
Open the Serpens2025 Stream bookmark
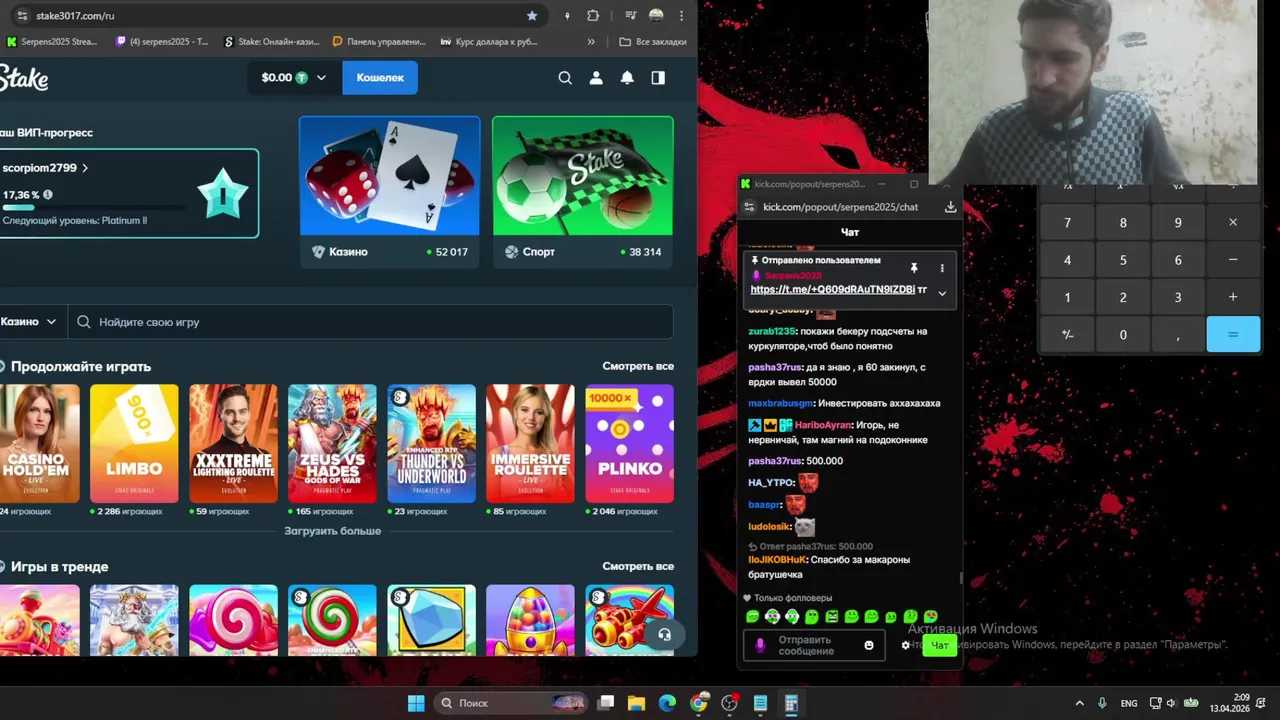pyautogui.click(x=52, y=42)
